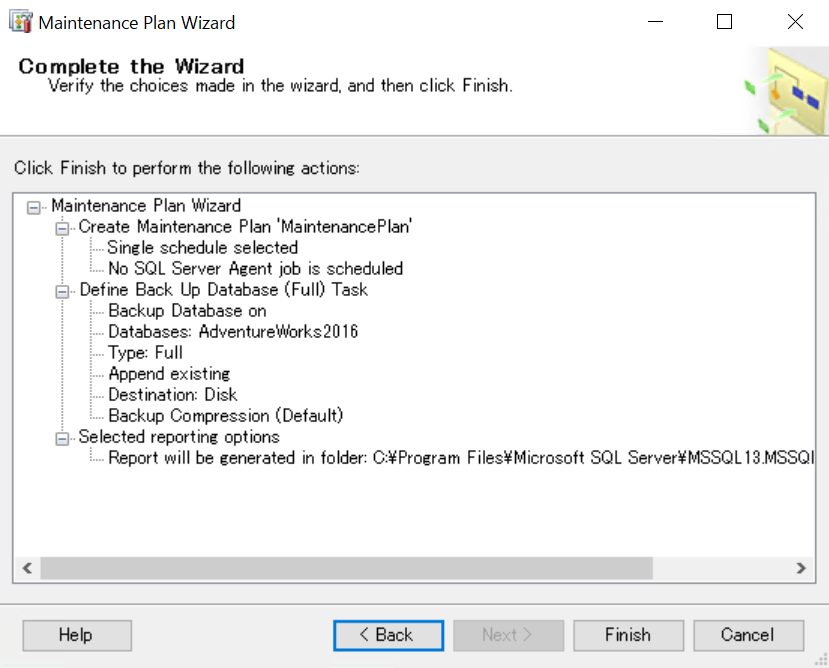Click the horizontal scrollbar thumb
829x668 pixels.
[x=346, y=568]
